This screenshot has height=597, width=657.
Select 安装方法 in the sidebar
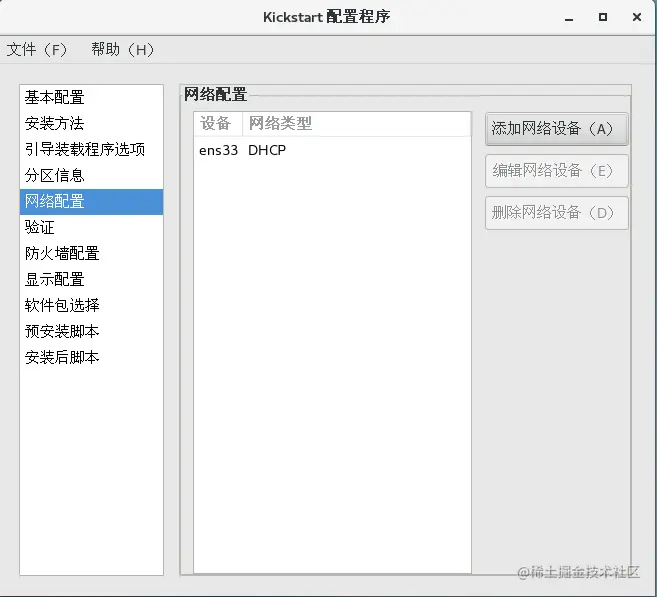(91, 123)
